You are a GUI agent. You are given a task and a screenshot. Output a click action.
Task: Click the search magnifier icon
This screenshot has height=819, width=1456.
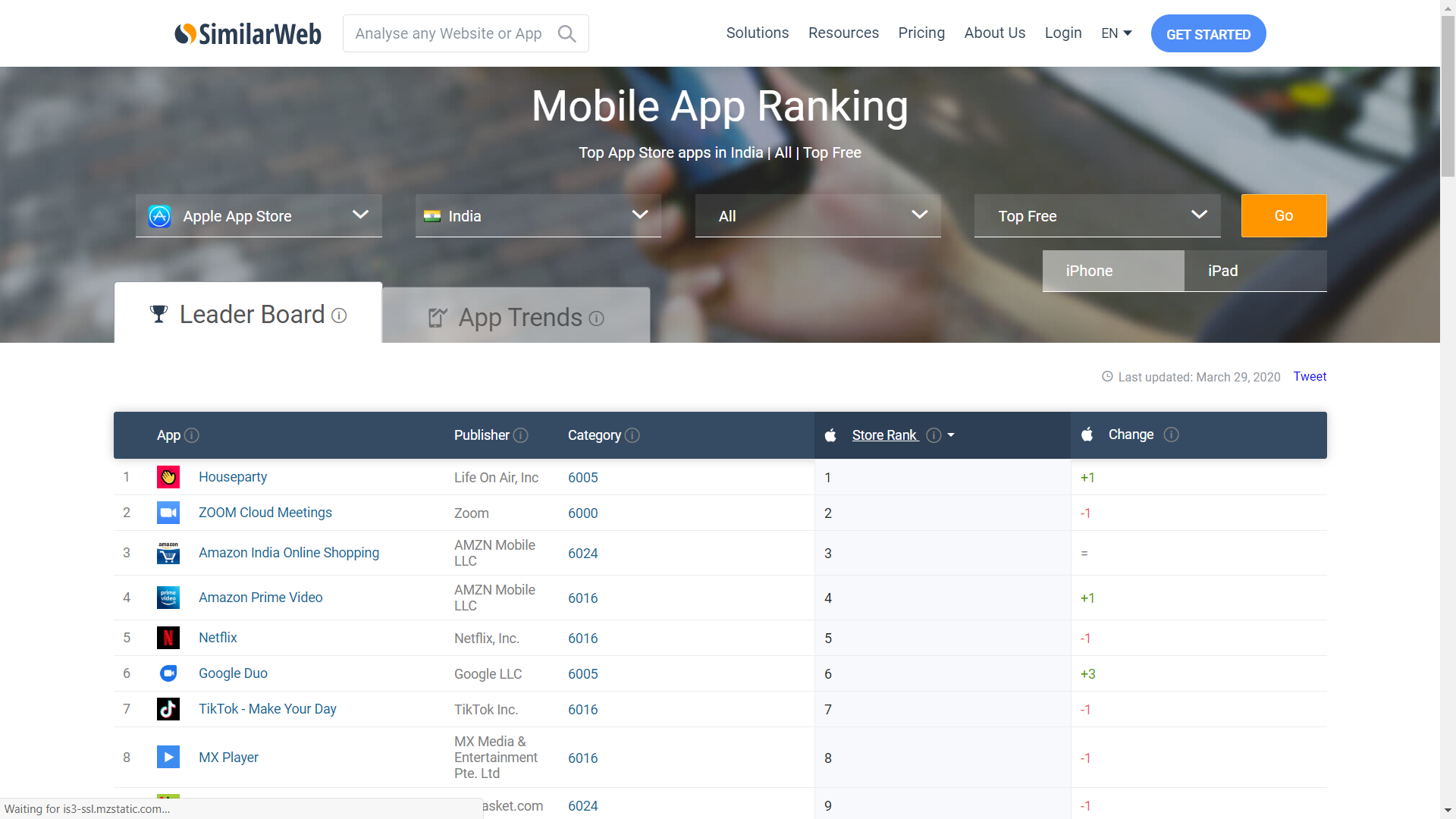pyautogui.click(x=566, y=33)
